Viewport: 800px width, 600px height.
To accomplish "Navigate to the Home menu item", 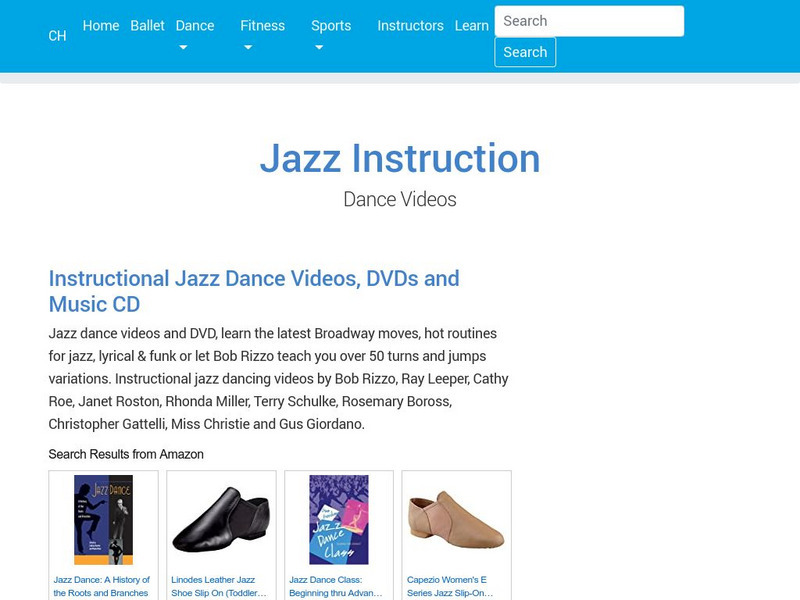I will (x=101, y=26).
